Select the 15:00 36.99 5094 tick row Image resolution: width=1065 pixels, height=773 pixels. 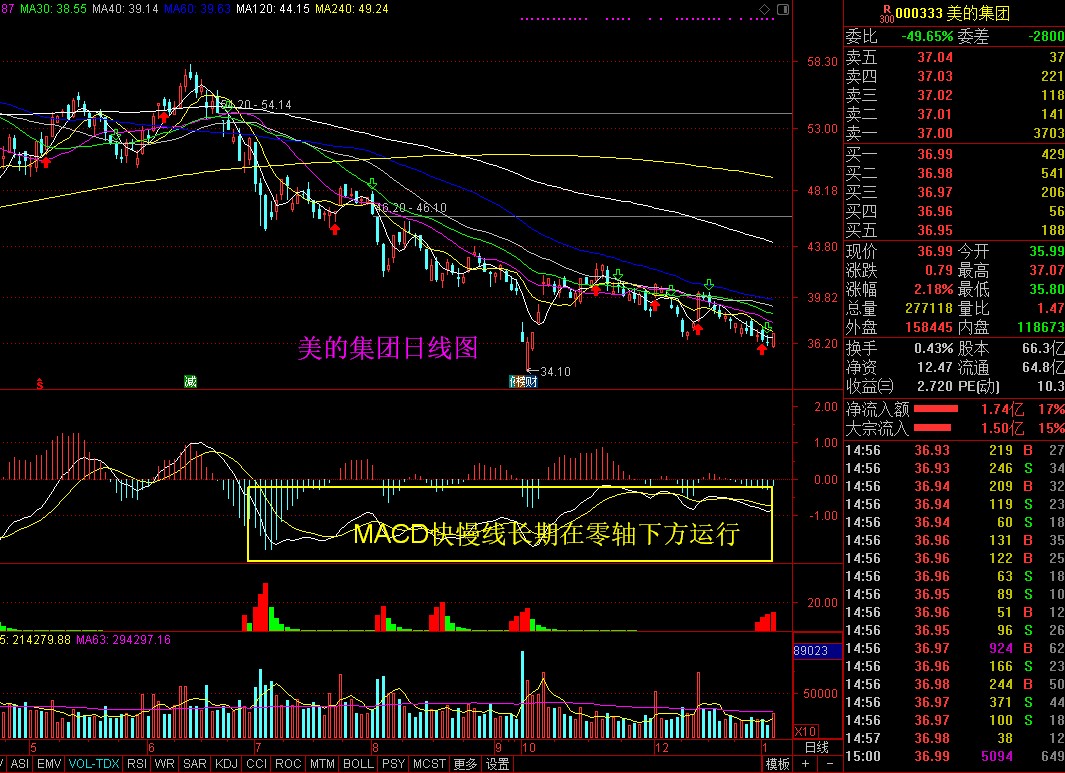954,756
